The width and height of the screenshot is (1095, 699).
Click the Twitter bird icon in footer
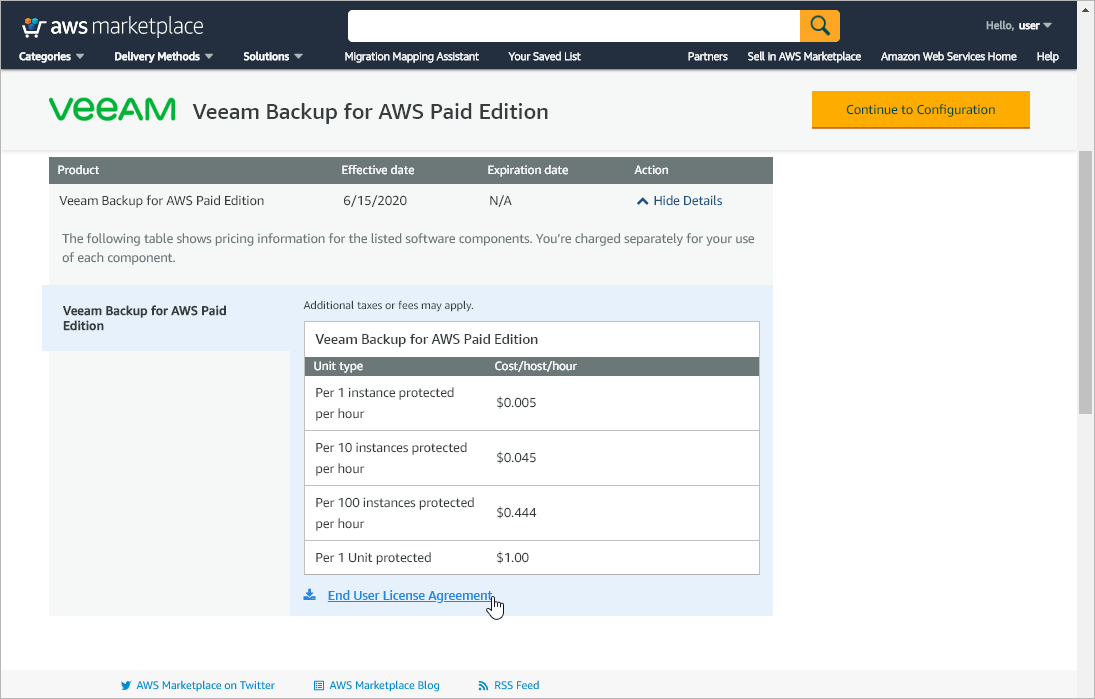pos(126,686)
